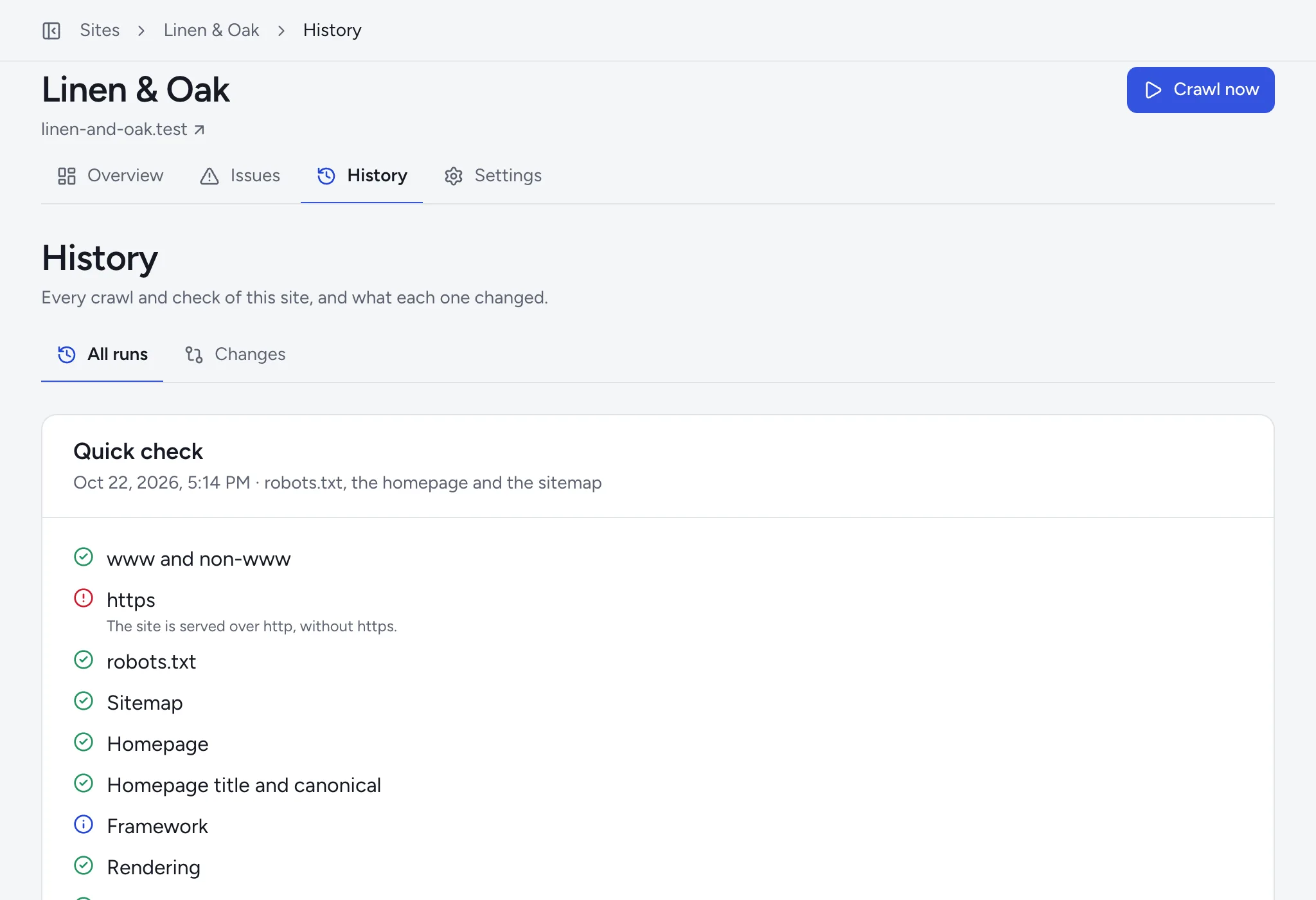
Task: Click external arrow icon beside site URL
Action: [199, 130]
